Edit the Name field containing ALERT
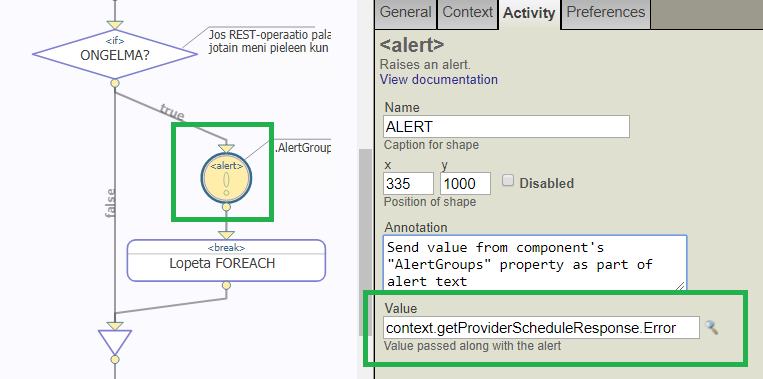763x379 pixels. (x=506, y=126)
